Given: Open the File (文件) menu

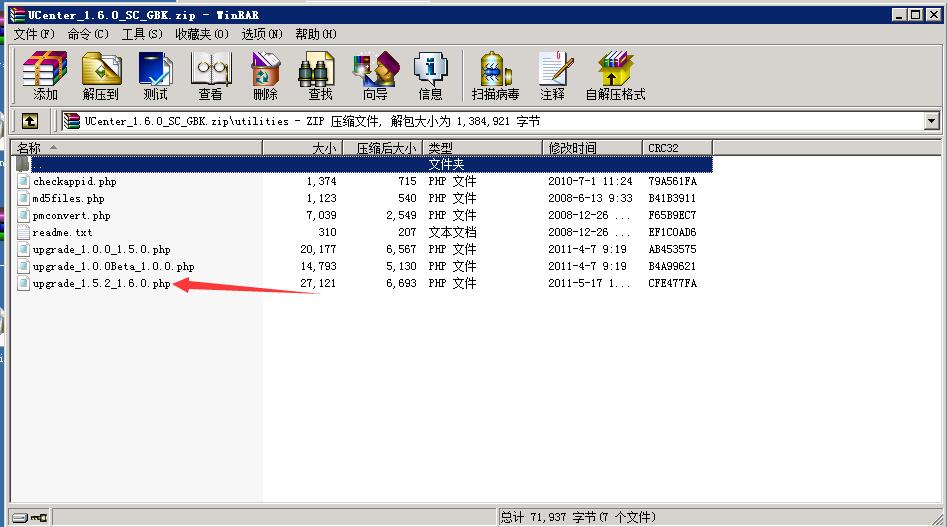Looking at the screenshot, I should point(34,34).
